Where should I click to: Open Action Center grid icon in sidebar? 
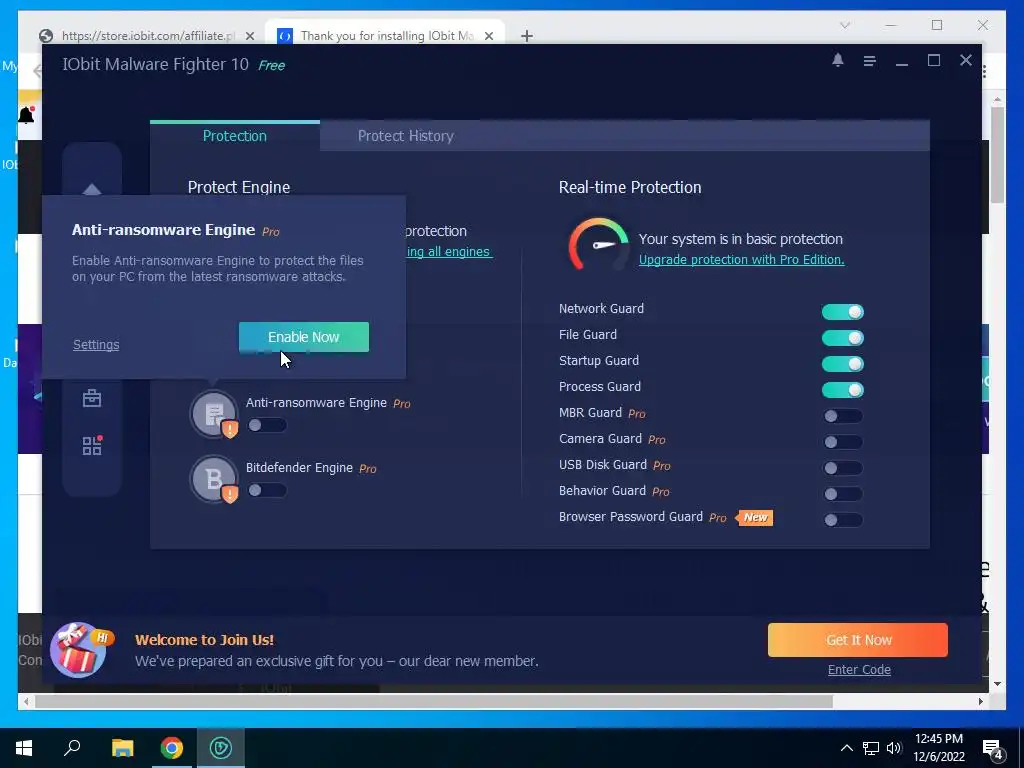pos(92,445)
